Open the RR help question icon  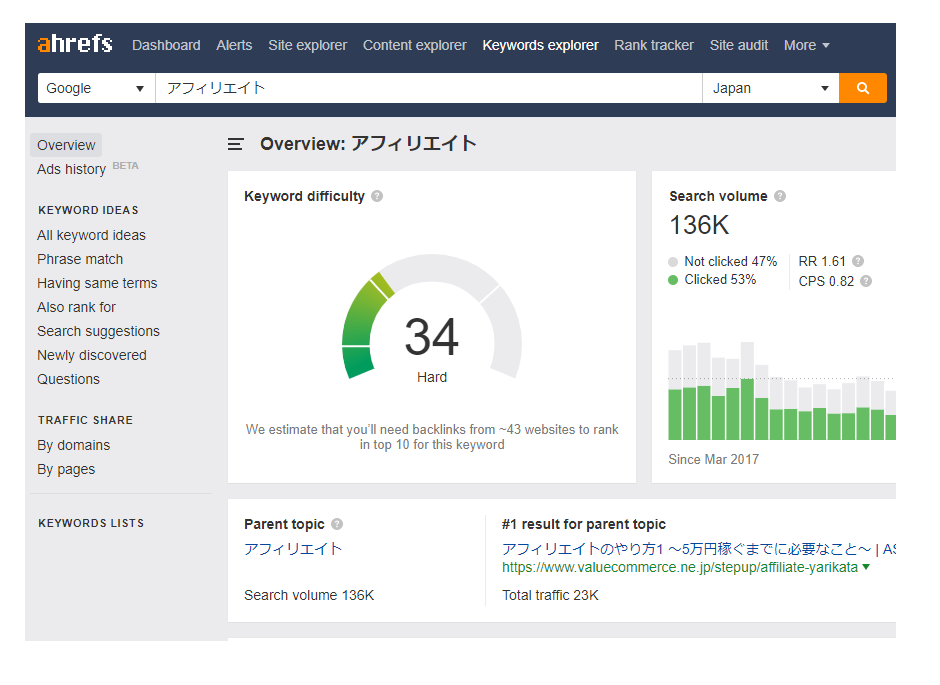858,261
